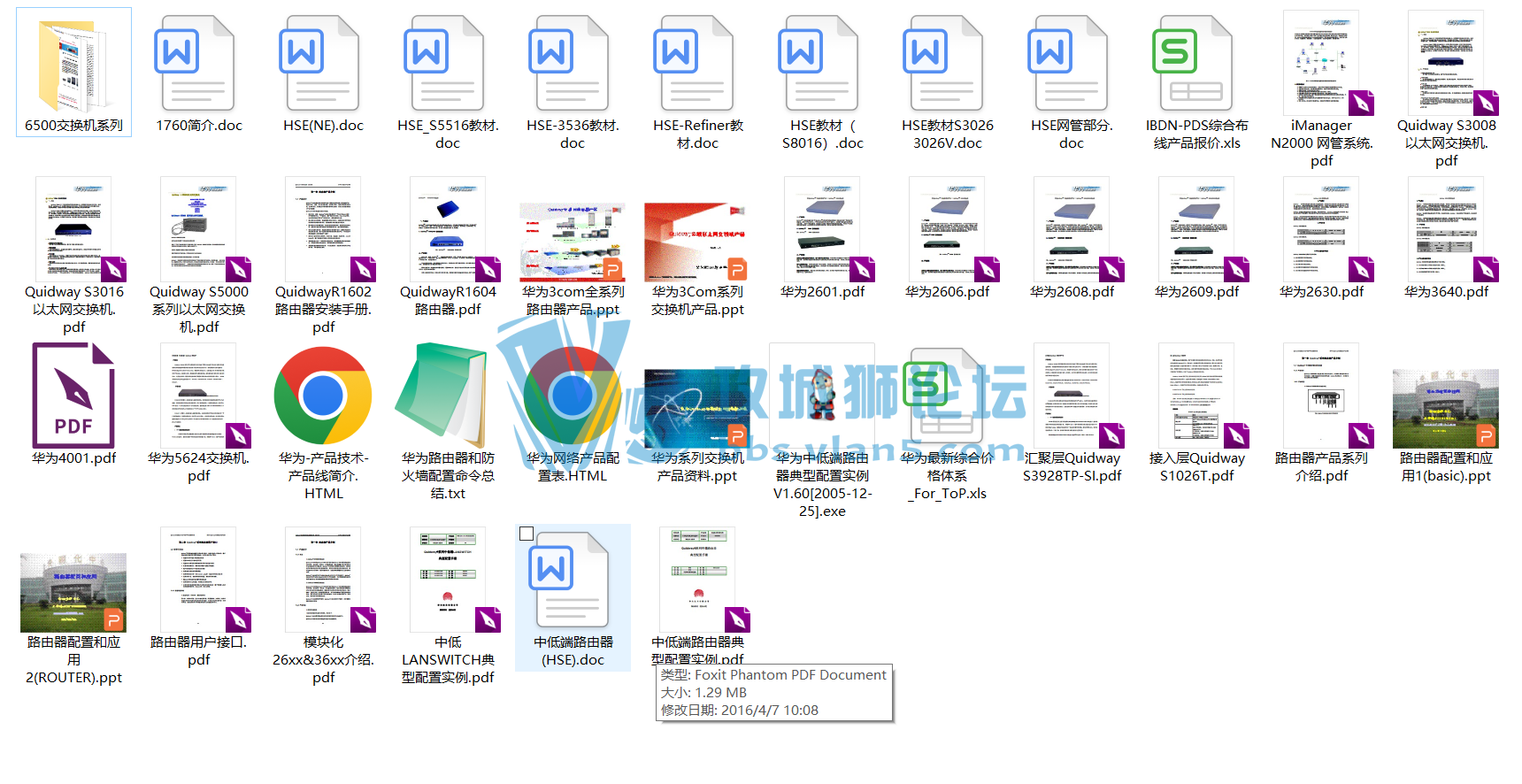Click the file name 华为2601.pdf
The image size is (1522, 784).
[x=822, y=292]
